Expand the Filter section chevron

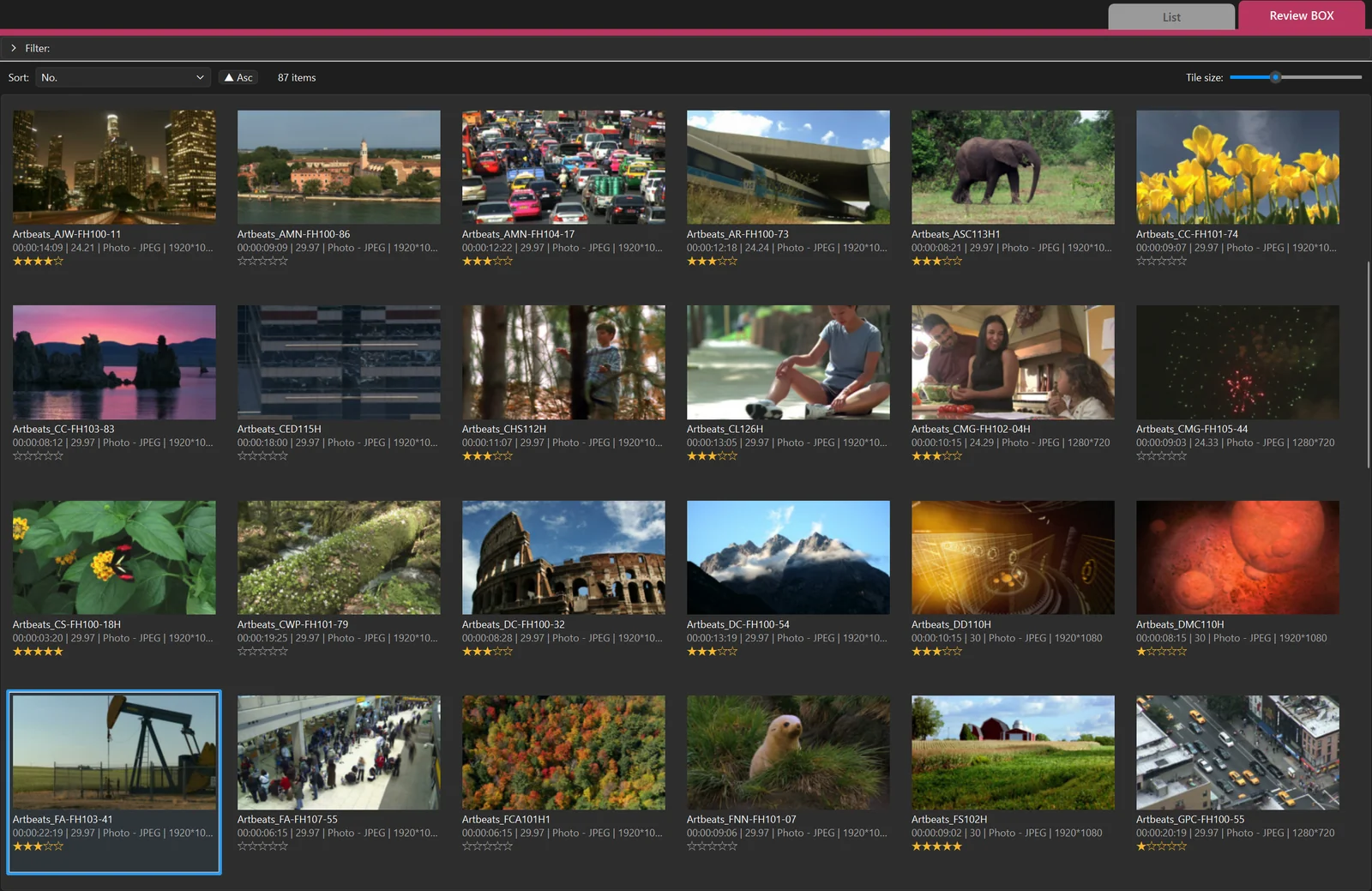[x=14, y=48]
